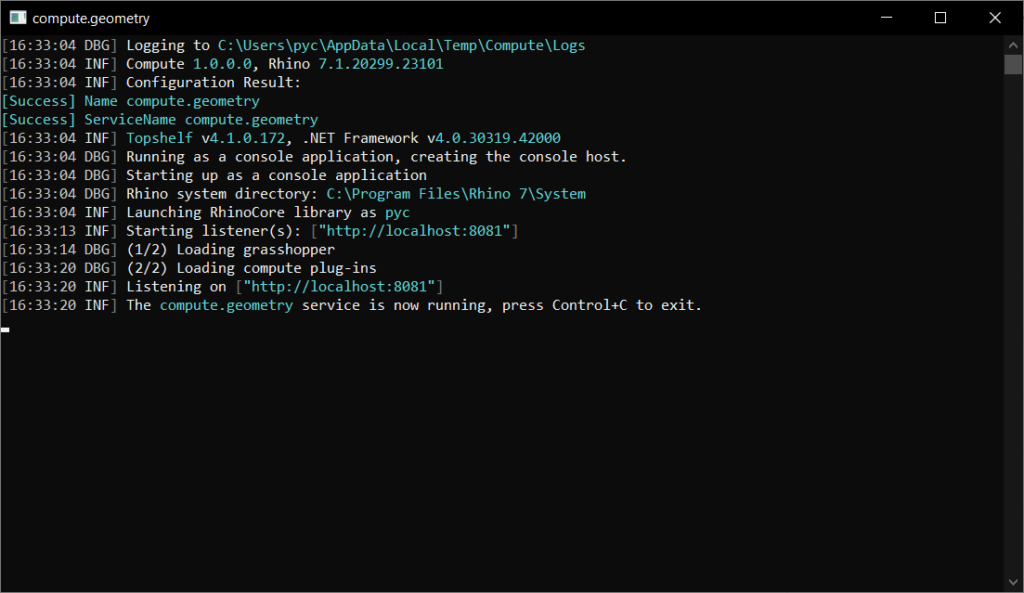Click the vertical scrollbar thumb

1012,65
